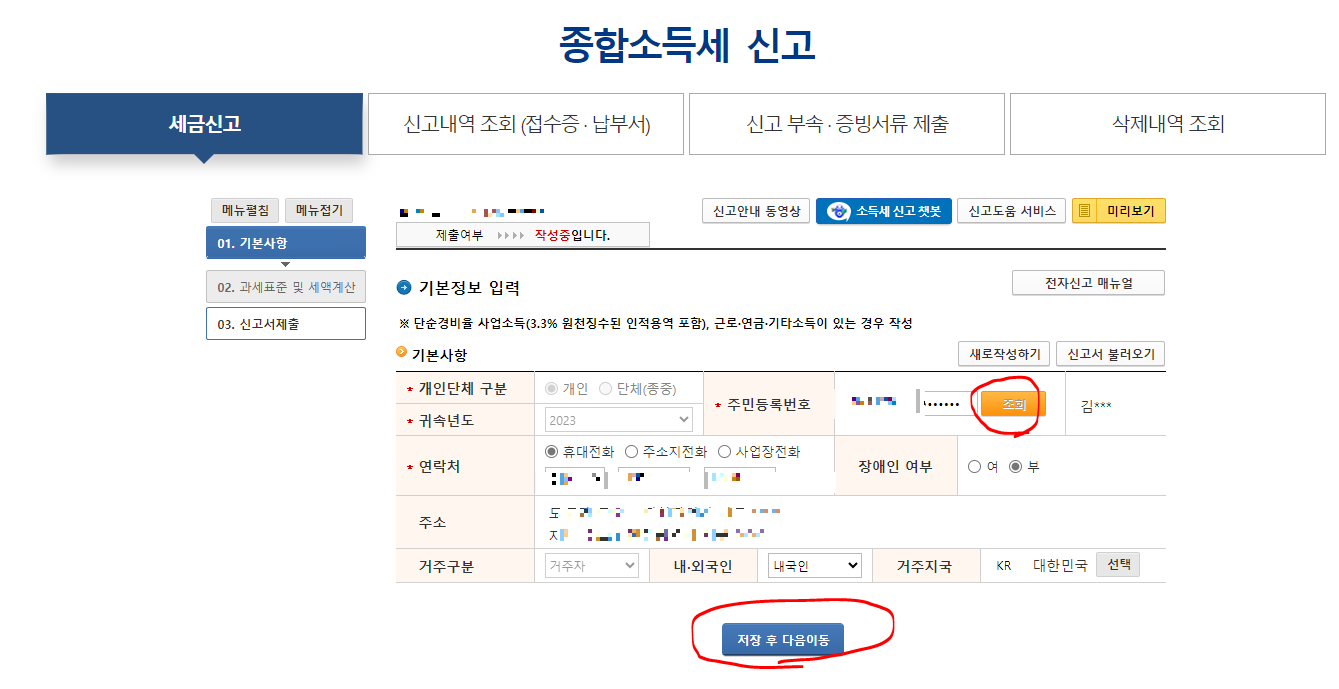Go to 신고 부속·증빙서류 제출 tab
Screen dimensions: 1339x689
click(x=845, y=123)
